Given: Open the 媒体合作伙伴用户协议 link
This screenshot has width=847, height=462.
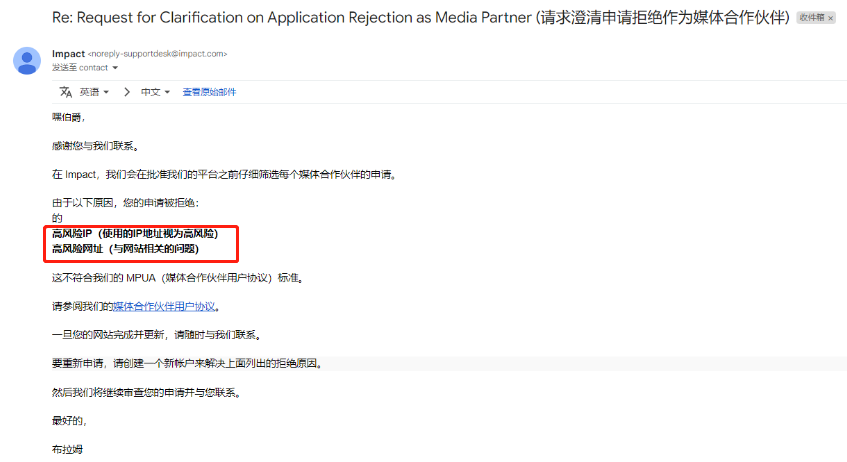Looking at the screenshot, I should click(x=164, y=306).
